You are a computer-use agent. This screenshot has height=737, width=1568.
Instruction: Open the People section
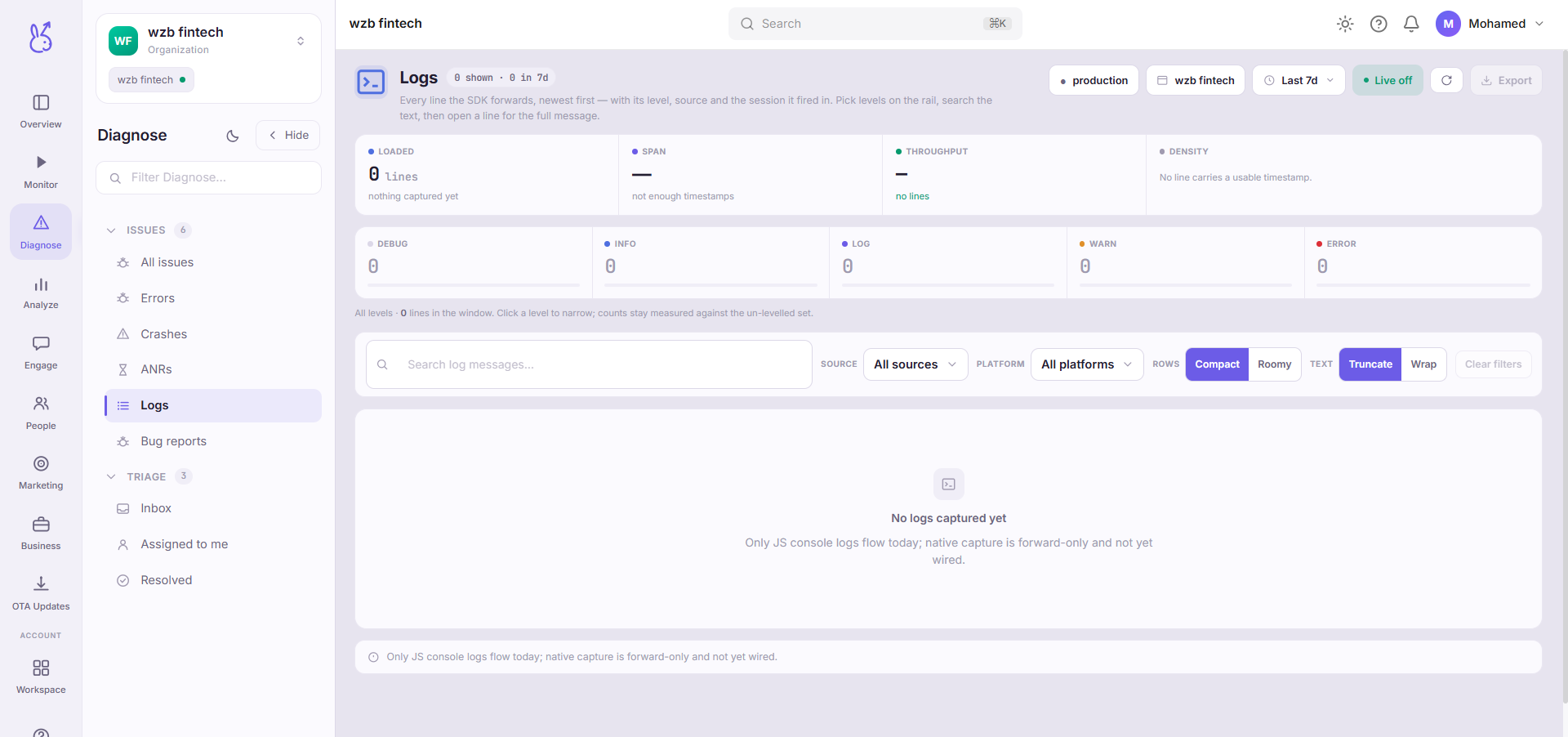(41, 413)
